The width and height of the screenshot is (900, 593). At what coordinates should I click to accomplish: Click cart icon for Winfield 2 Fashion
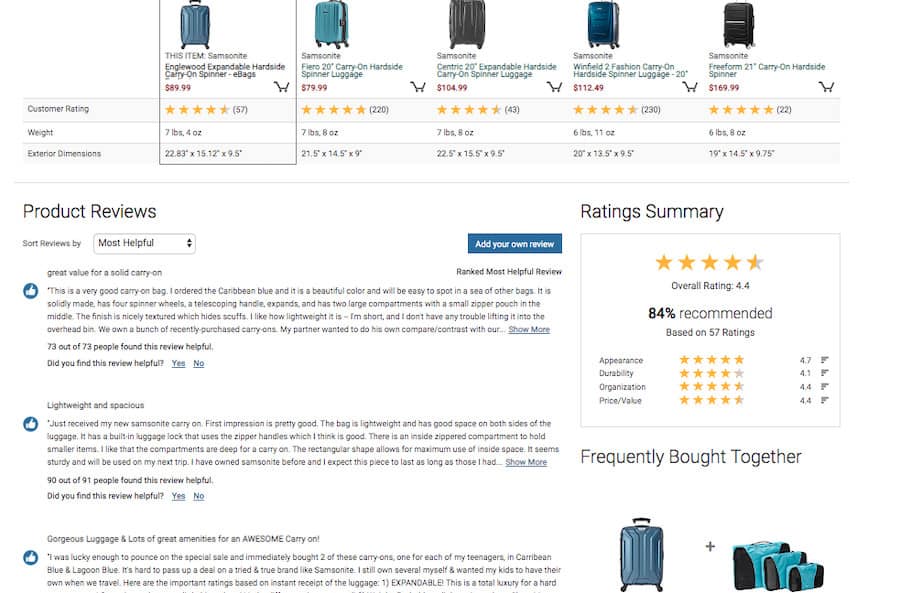click(690, 87)
